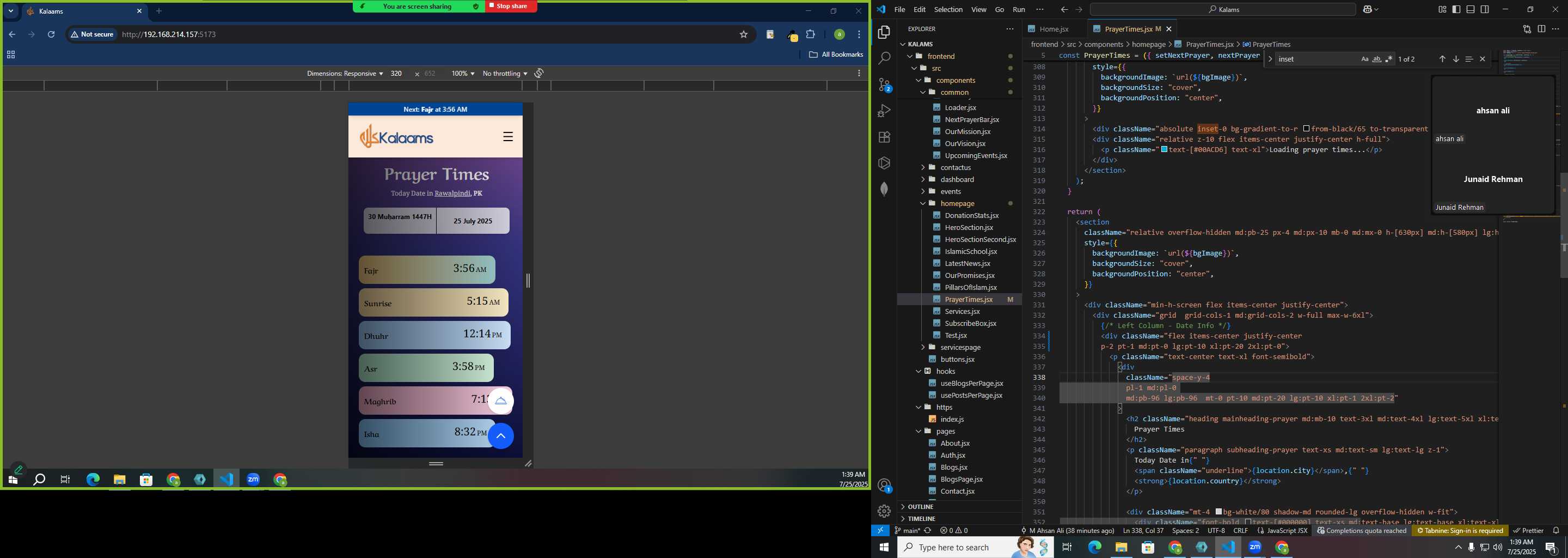Toggle bottom panel in VS Code
The height and width of the screenshot is (558, 1568).
pyautogui.click(x=1471, y=10)
